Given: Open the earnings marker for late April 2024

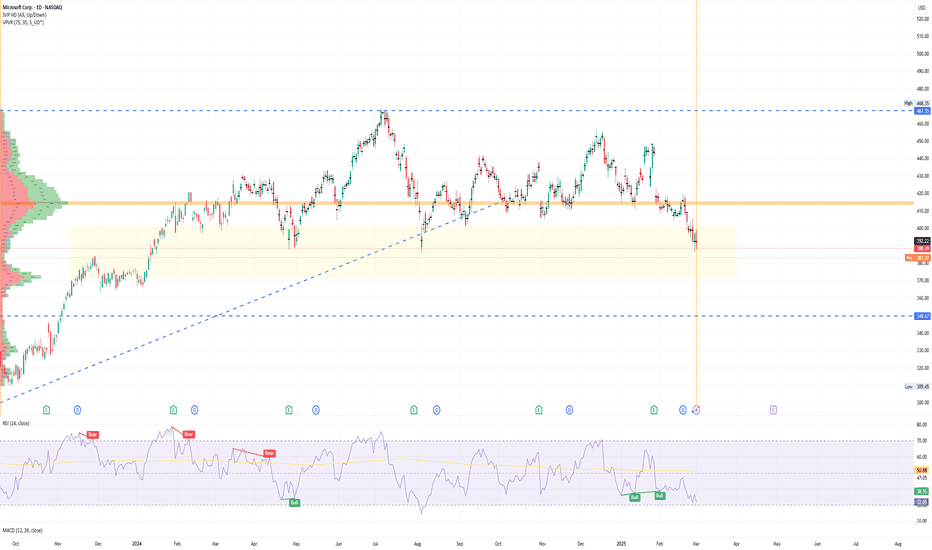Looking at the screenshot, I should tap(289, 410).
